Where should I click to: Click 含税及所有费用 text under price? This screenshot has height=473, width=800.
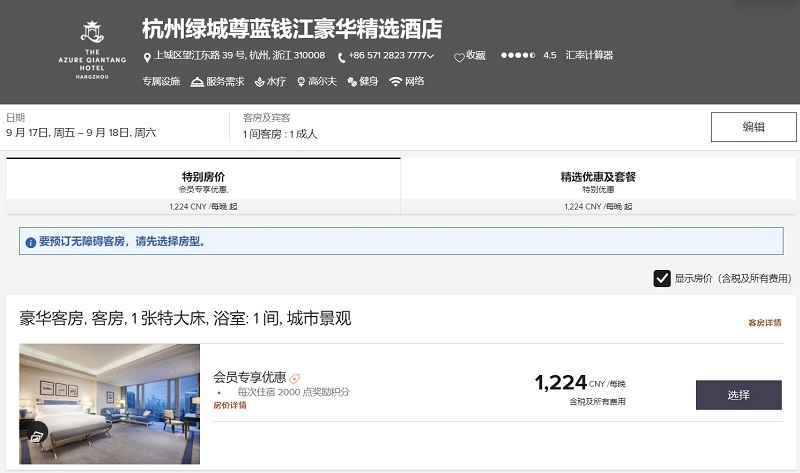[x=597, y=402]
